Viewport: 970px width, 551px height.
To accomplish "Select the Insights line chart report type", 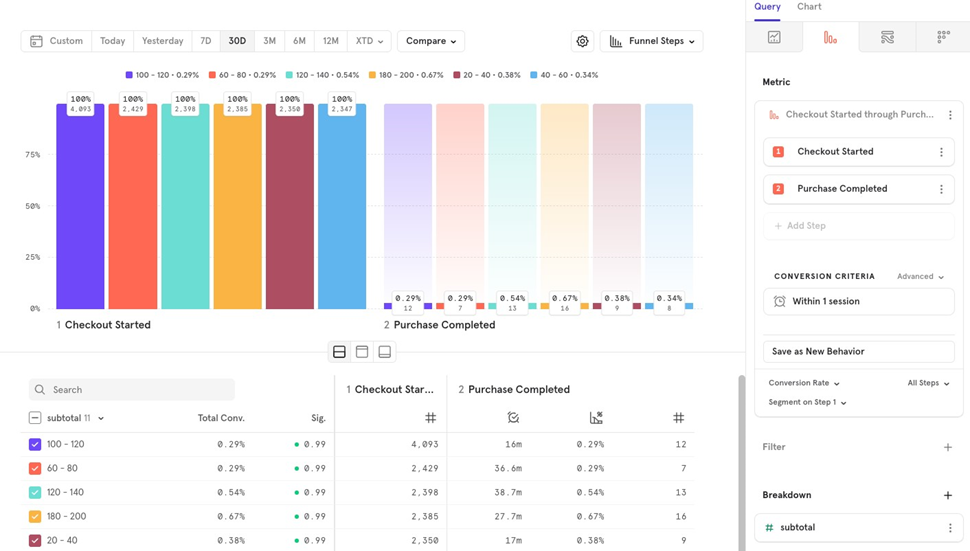I will pyautogui.click(x=774, y=37).
